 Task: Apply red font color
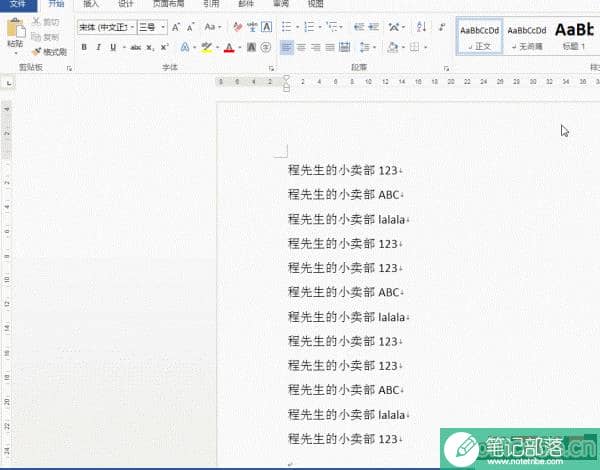point(229,47)
